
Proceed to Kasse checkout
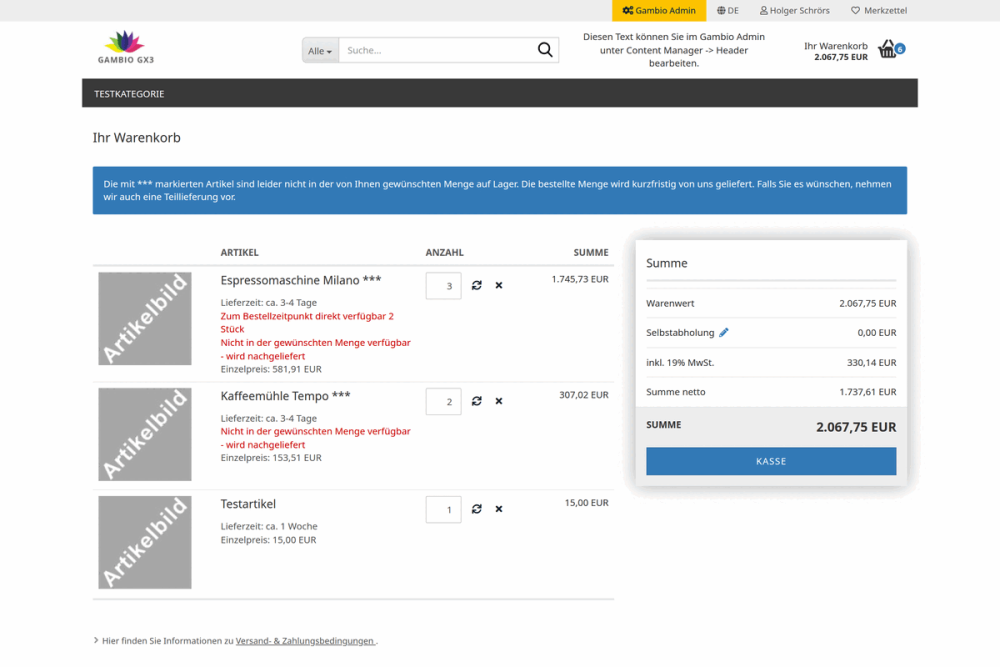coord(771,461)
